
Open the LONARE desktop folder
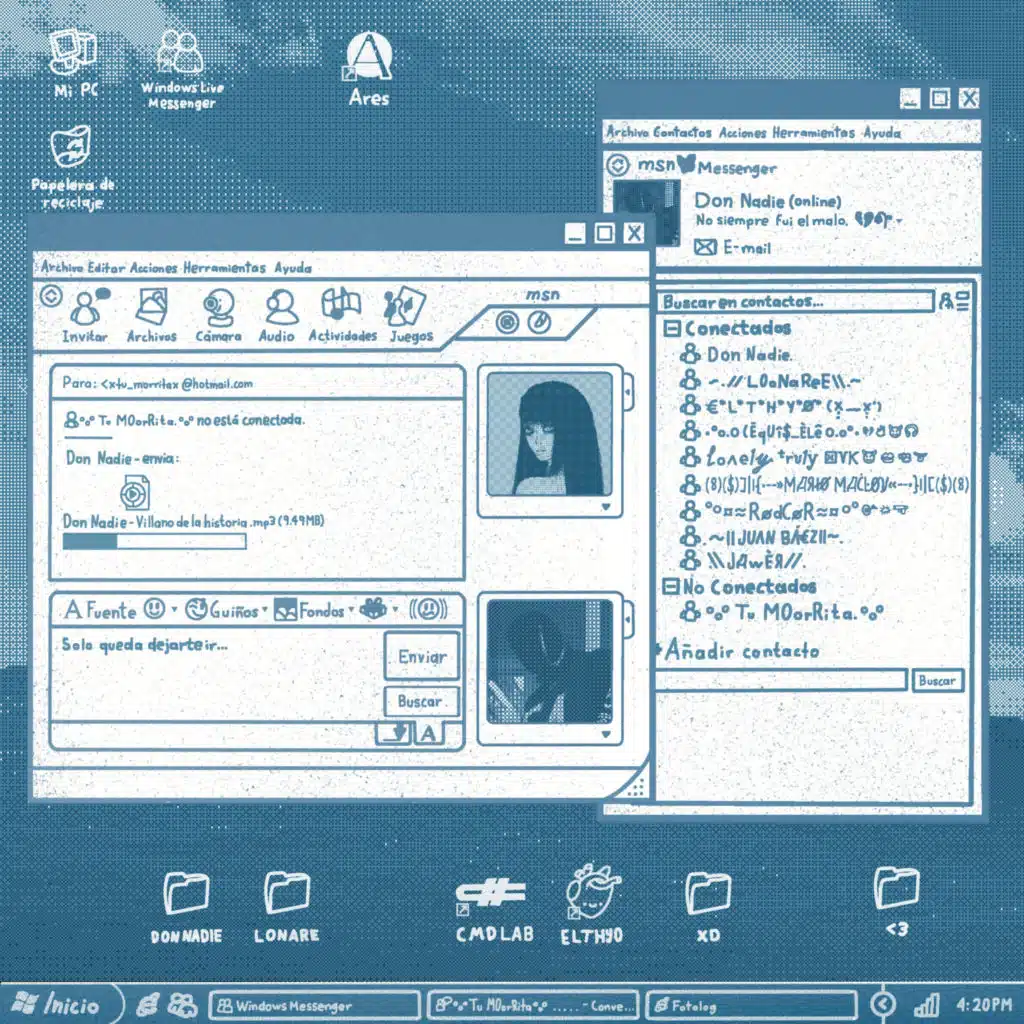click(x=287, y=892)
